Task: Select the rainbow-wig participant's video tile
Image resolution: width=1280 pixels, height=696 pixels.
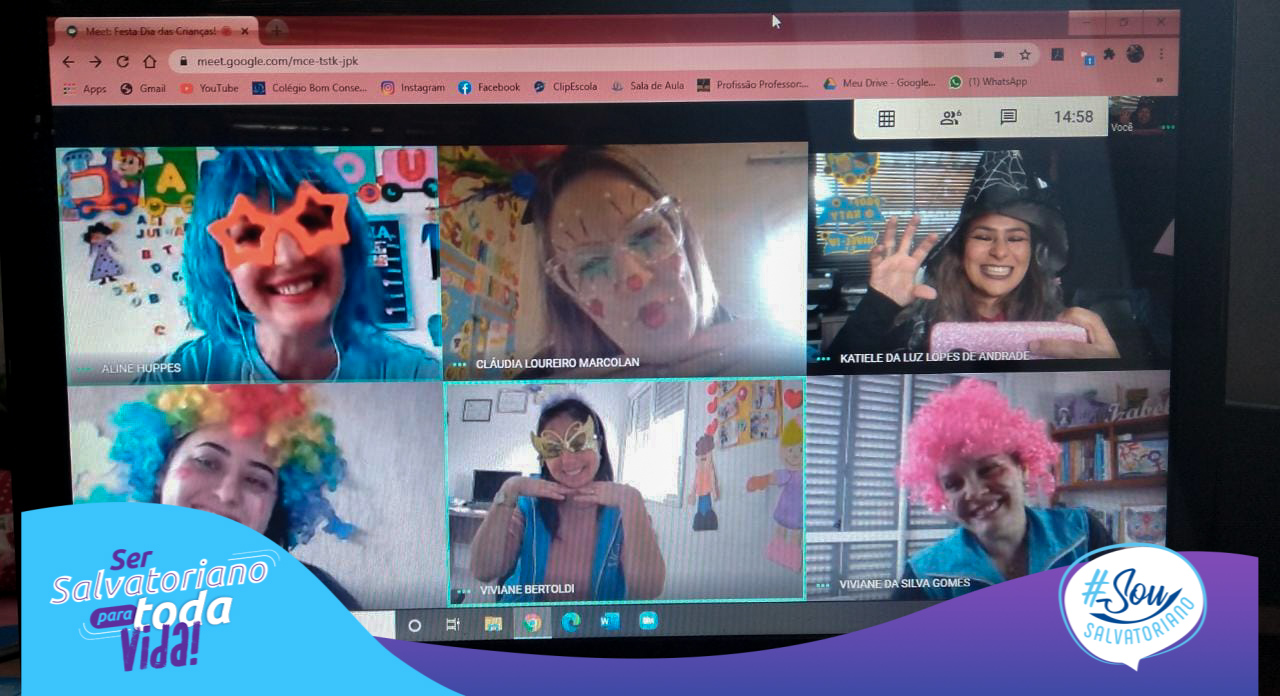Action: tap(256, 494)
